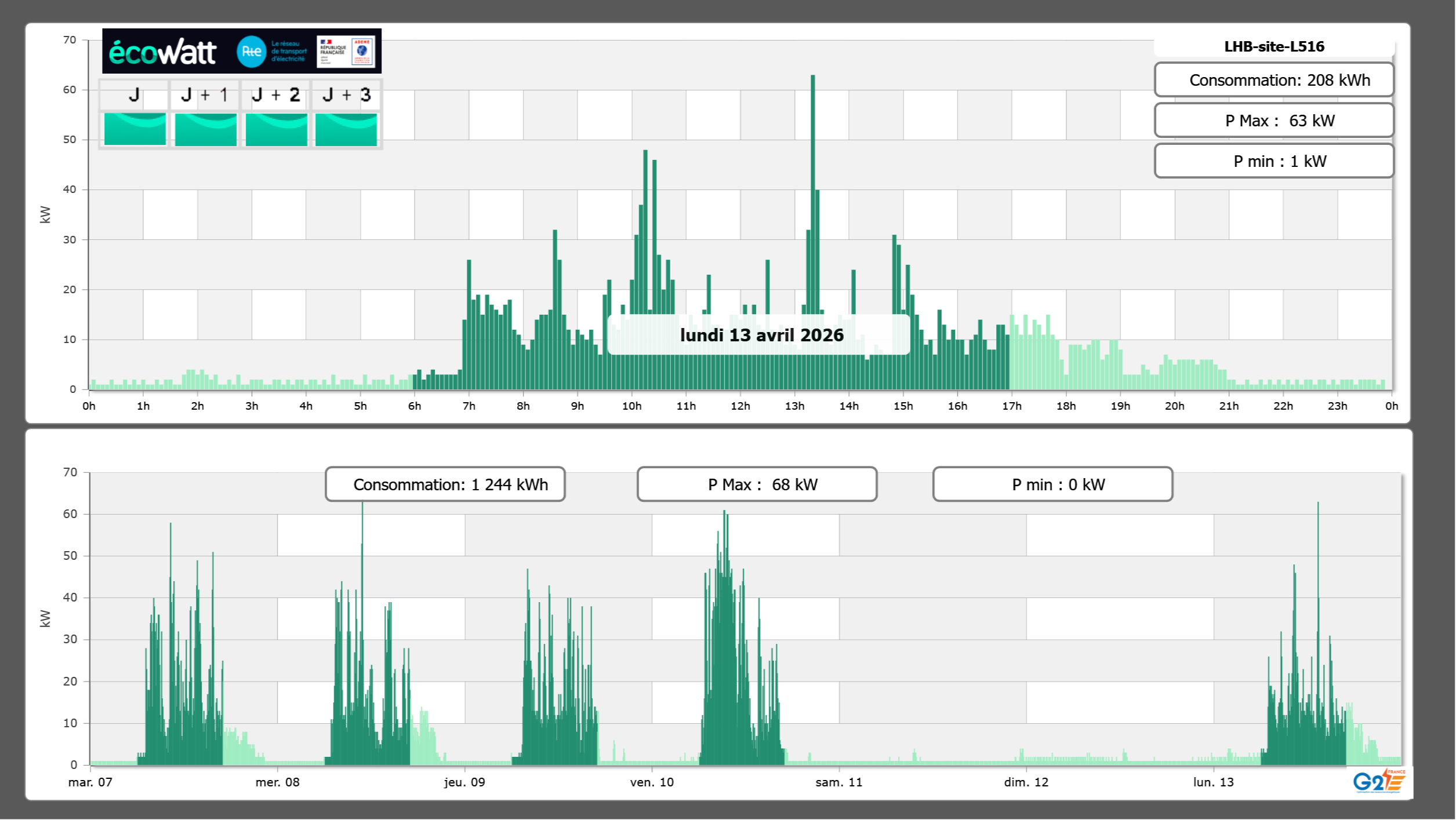This screenshot has height=820, width=1456.
Task: Click the lundi 13 avril 2026 date label
Action: (x=761, y=335)
